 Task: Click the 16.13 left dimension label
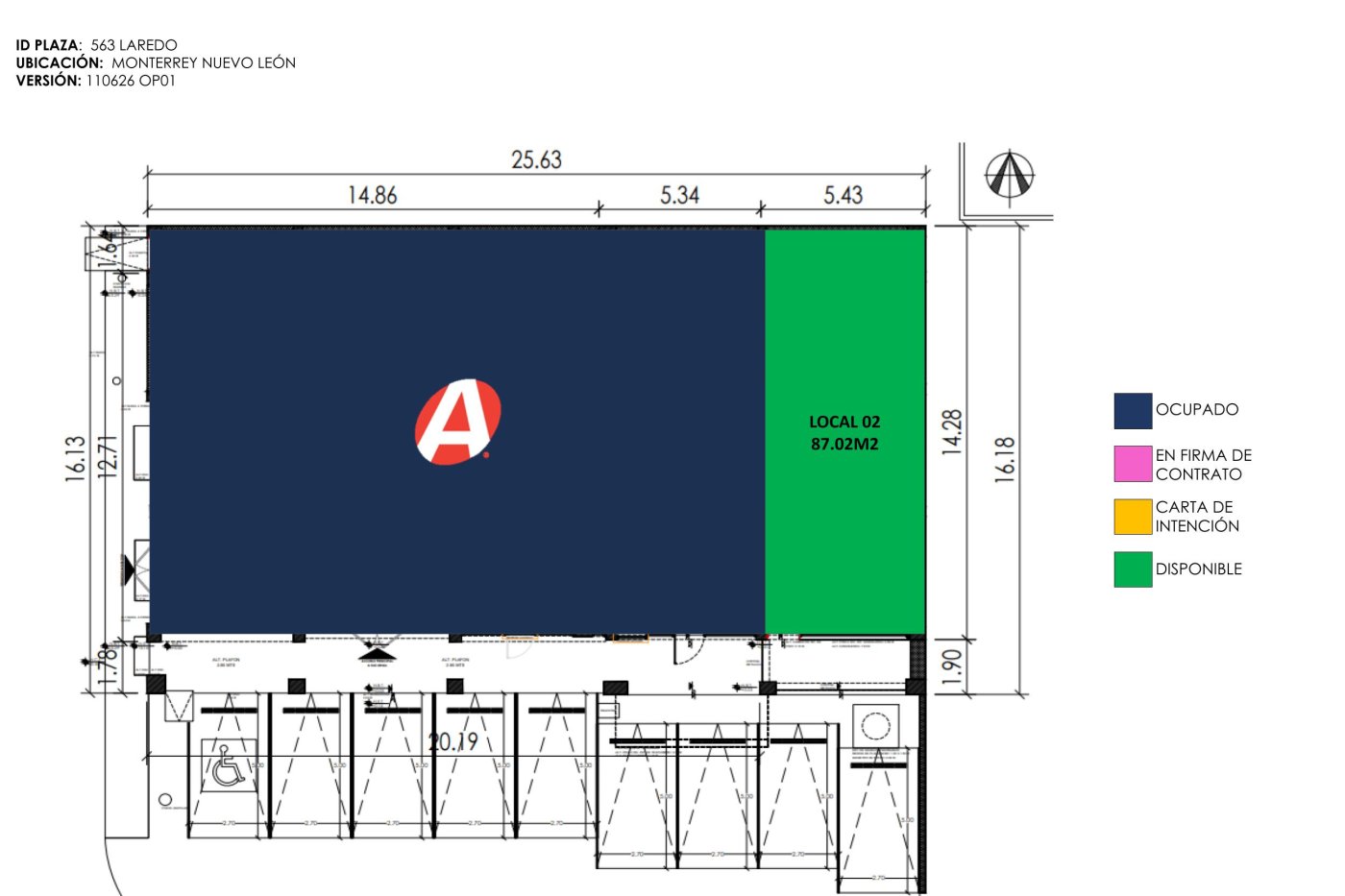[76, 458]
